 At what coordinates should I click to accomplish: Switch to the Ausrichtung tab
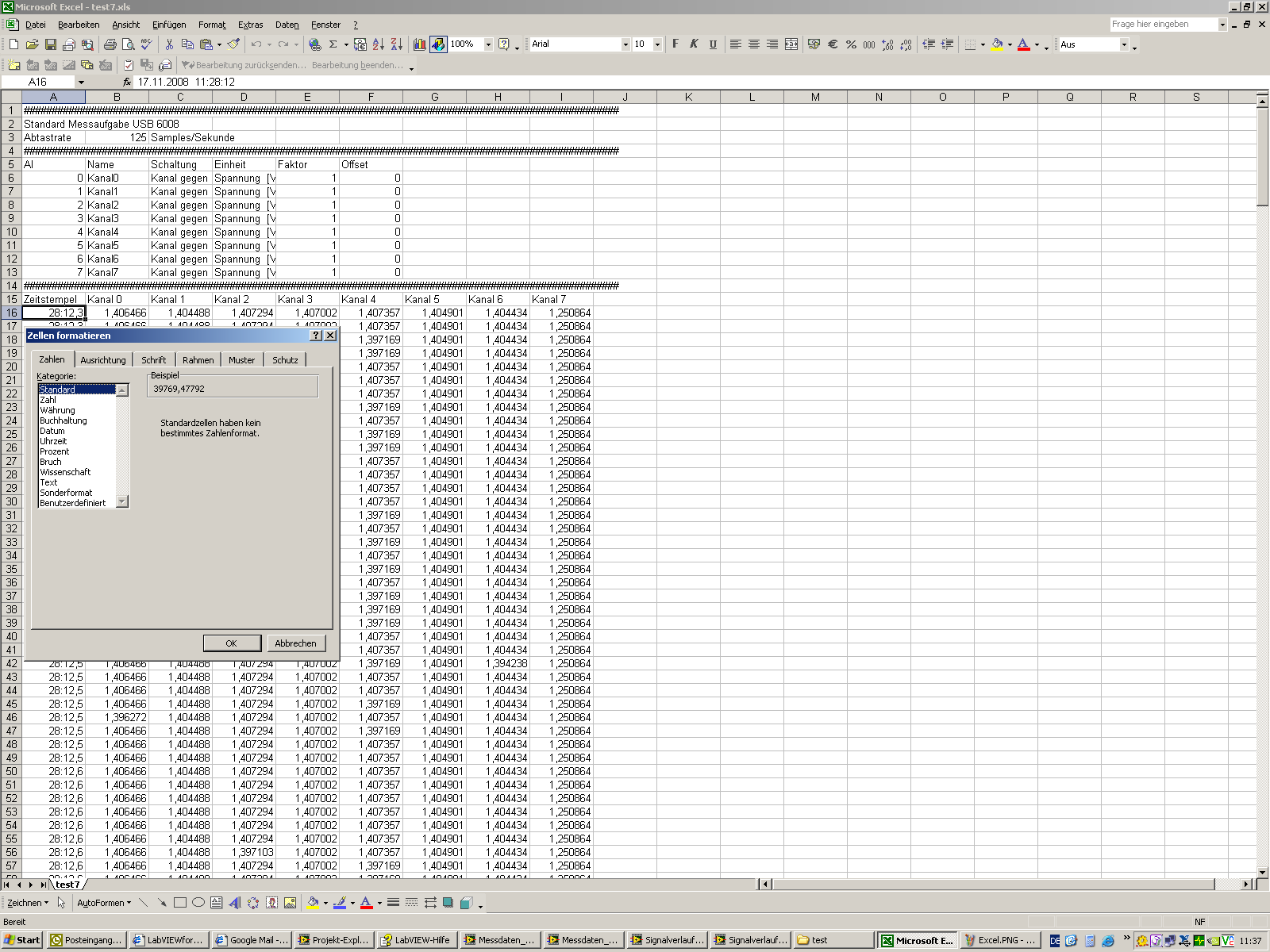[x=103, y=360]
